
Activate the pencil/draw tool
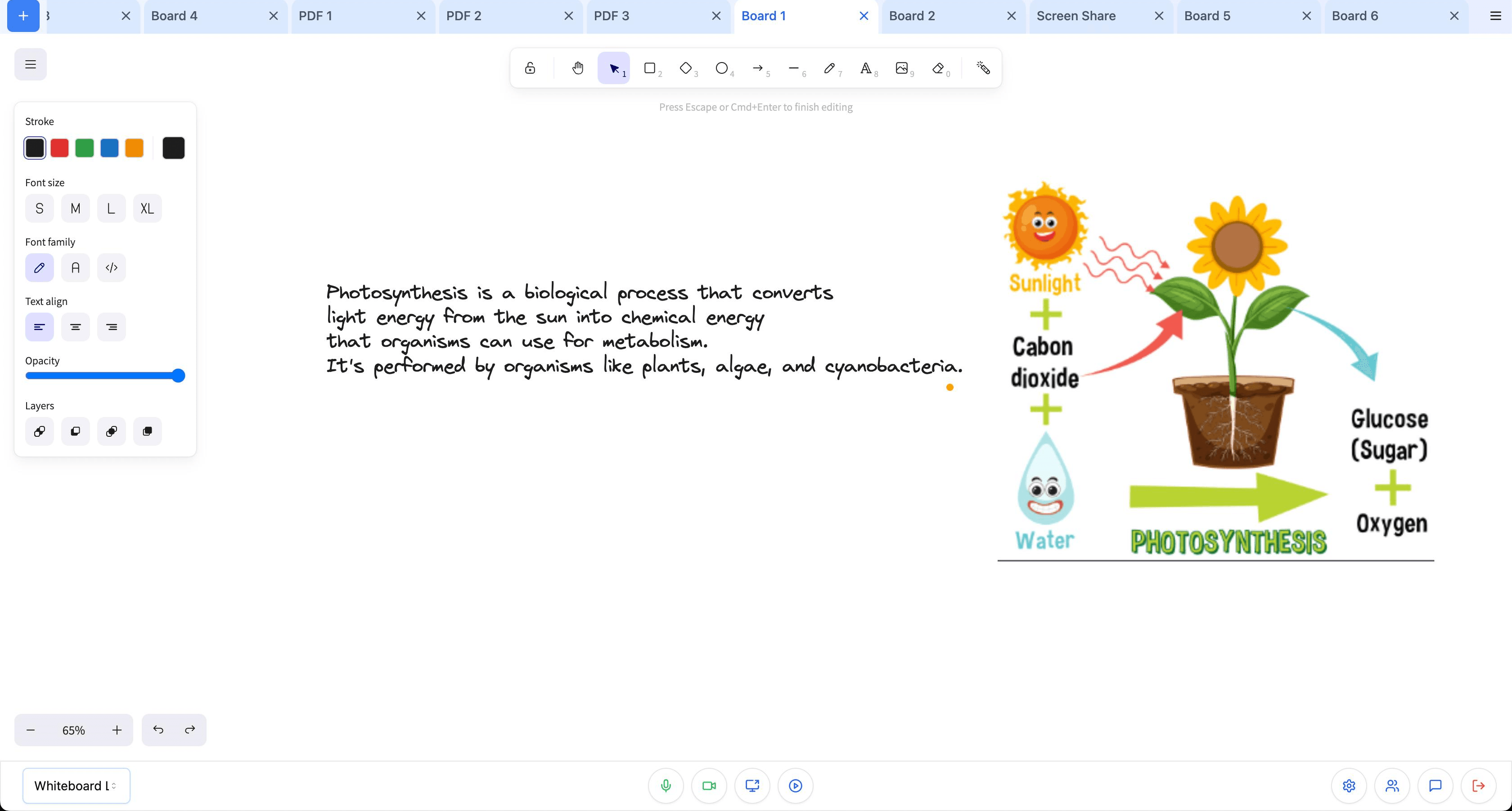tap(829, 68)
